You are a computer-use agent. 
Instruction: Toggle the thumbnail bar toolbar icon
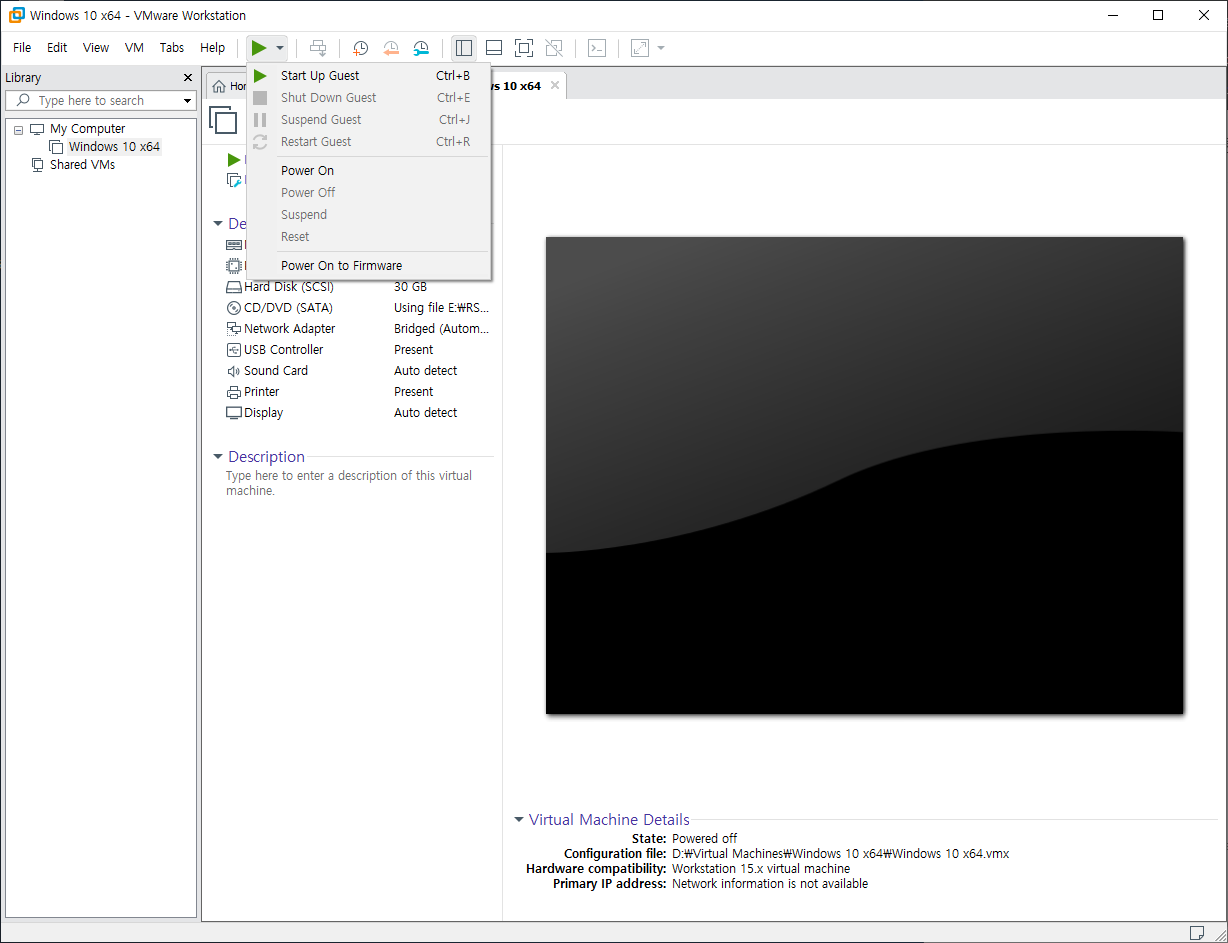pyautogui.click(x=494, y=48)
